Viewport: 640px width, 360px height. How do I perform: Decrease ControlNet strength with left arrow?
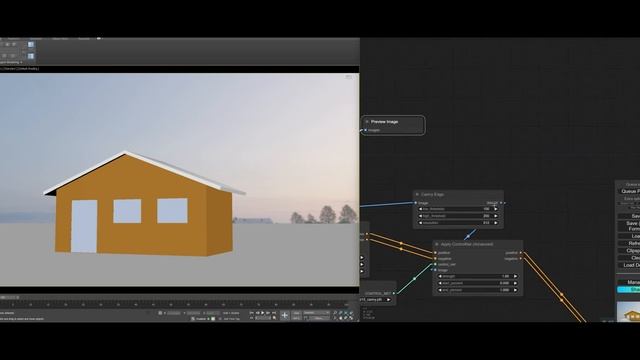440,276
